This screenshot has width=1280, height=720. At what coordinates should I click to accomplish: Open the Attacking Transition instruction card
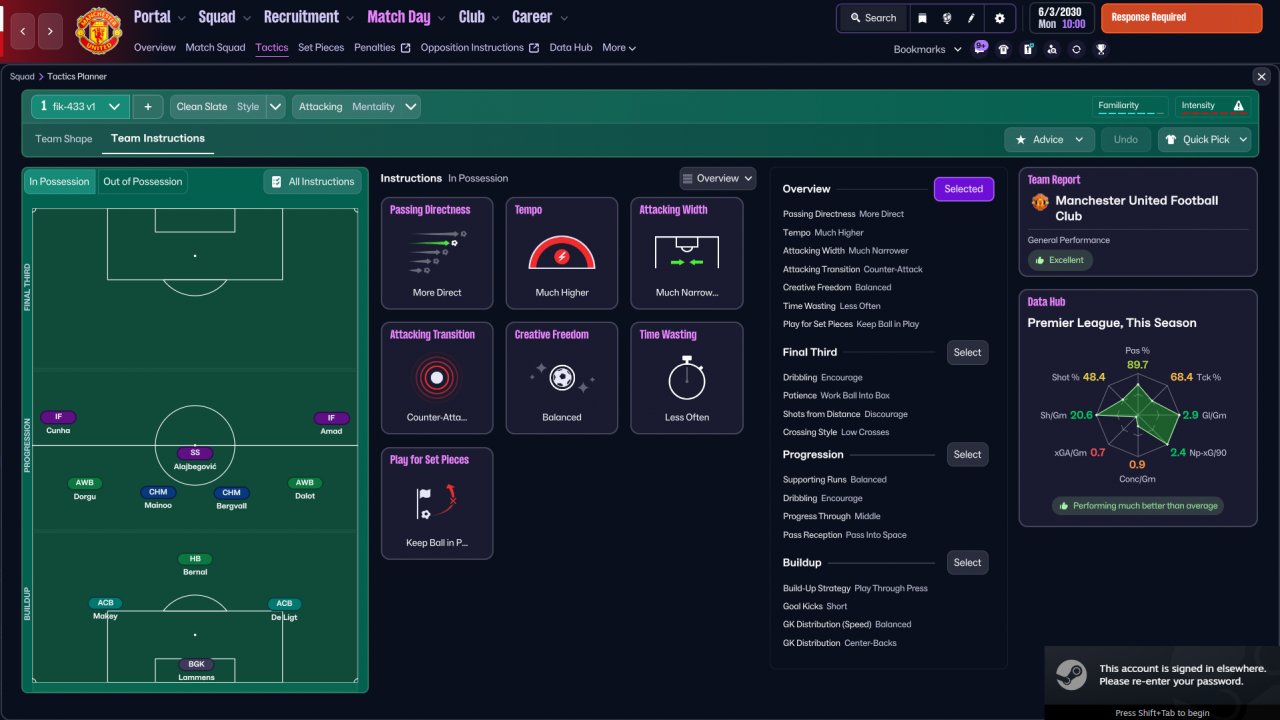(437, 378)
